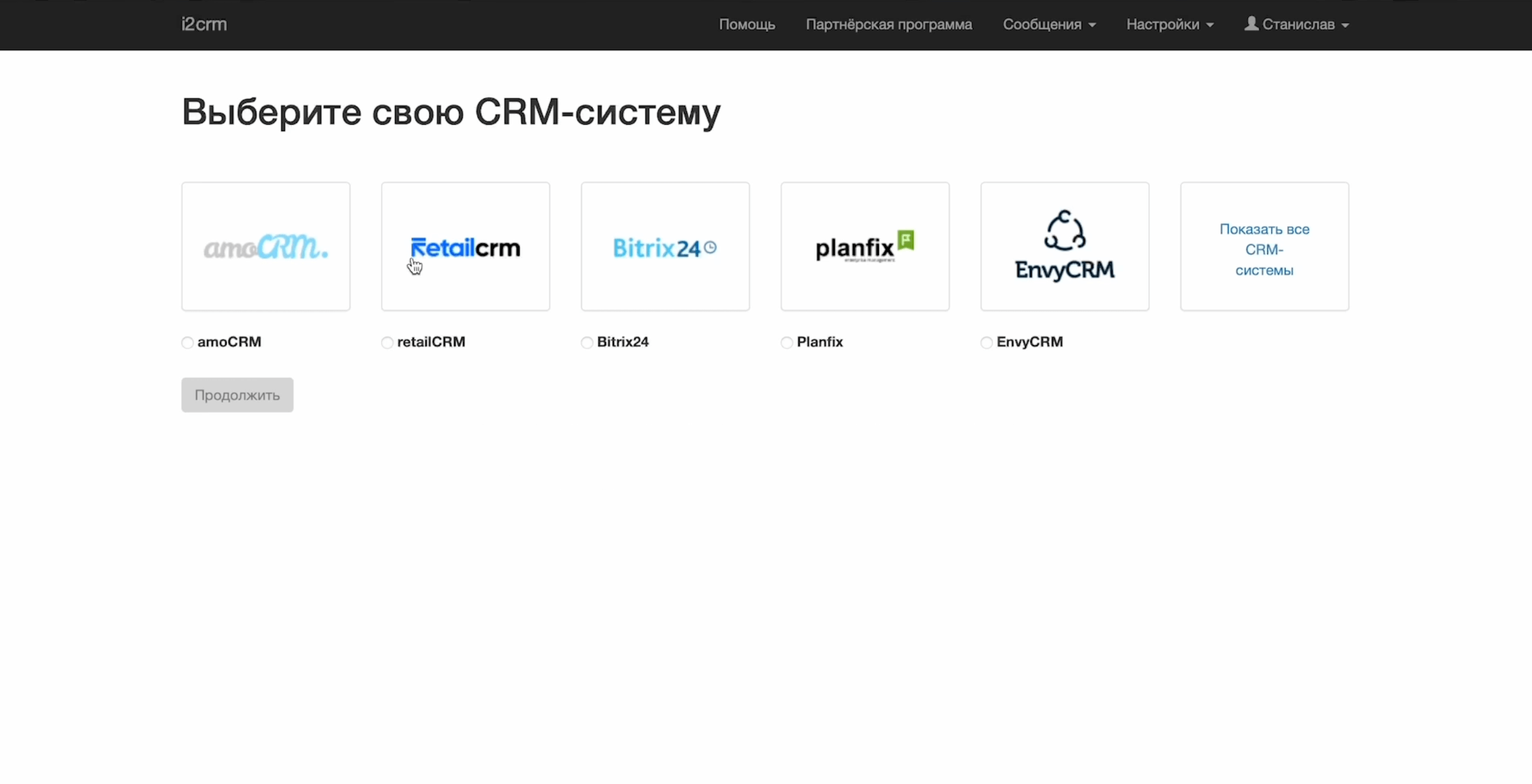This screenshot has width=1532, height=784.
Task: Click the amoCRM logo card
Action: coord(265,246)
